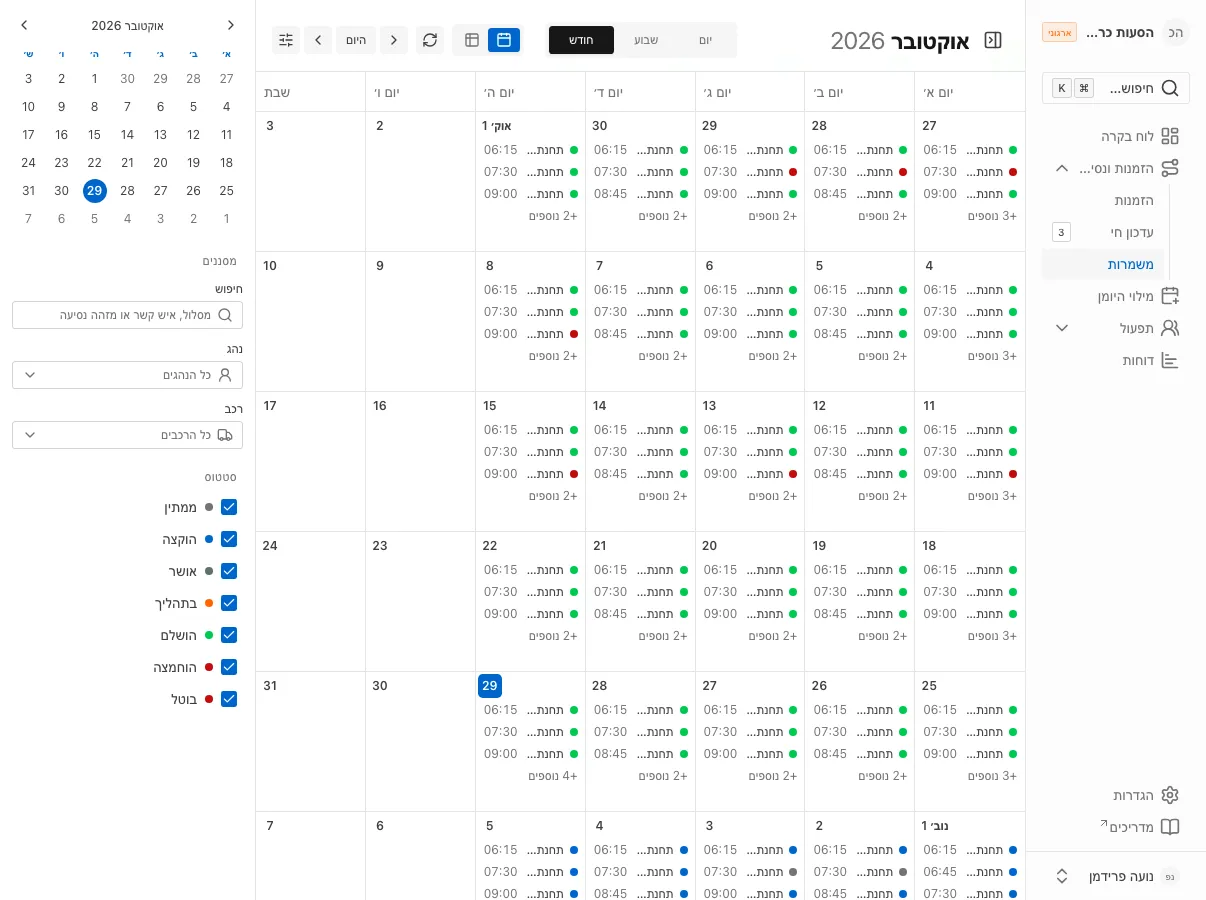Screen dimensions: 1206x900
Task: Focus the filters search field for route or contact
Action: (x=127, y=315)
